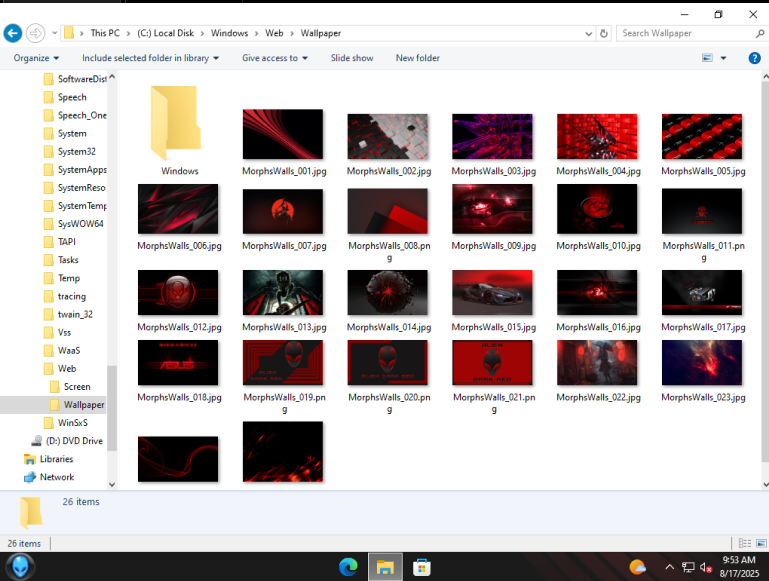Expand the address bar history dropdown
The width and height of the screenshot is (769, 581).
tap(589, 33)
